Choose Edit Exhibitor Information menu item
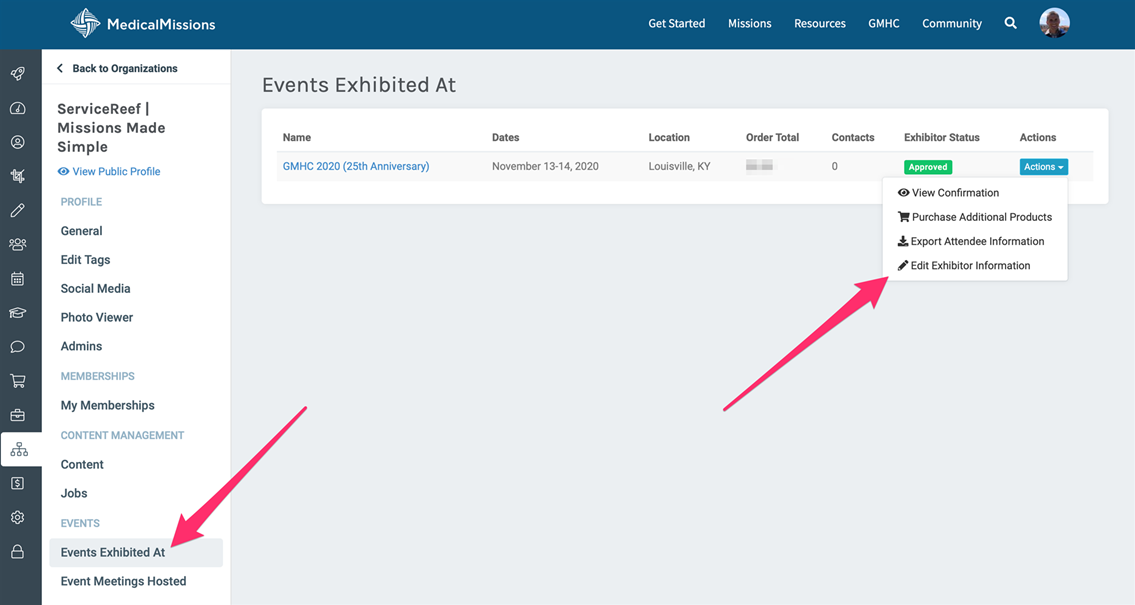 [x=969, y=266]
